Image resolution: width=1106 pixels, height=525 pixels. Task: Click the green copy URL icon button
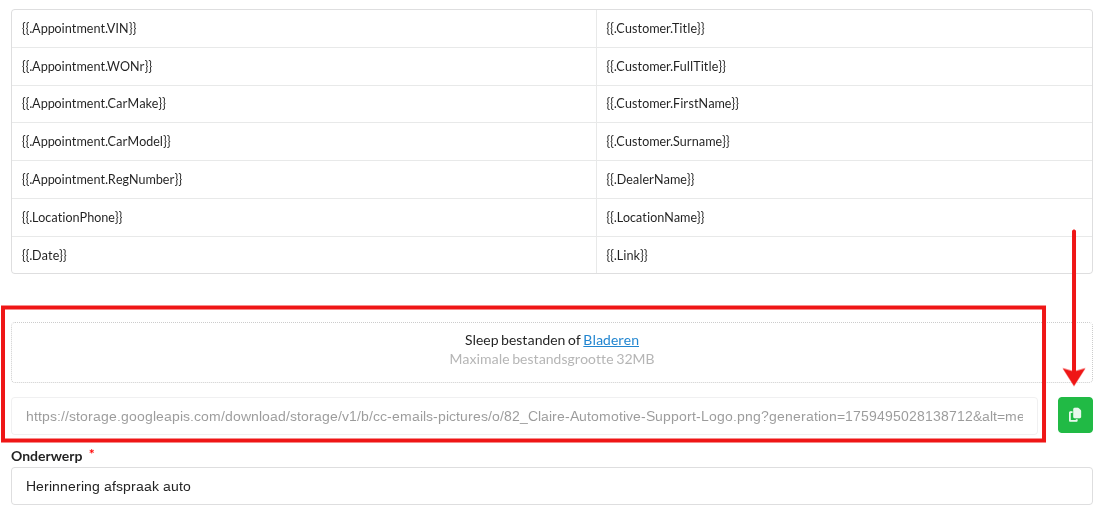point(1075,415)
